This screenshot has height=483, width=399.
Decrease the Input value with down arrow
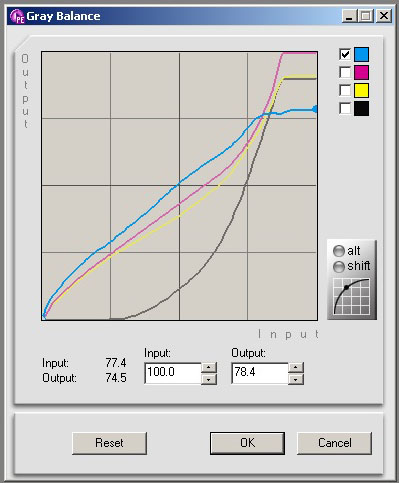click(209, 379)
